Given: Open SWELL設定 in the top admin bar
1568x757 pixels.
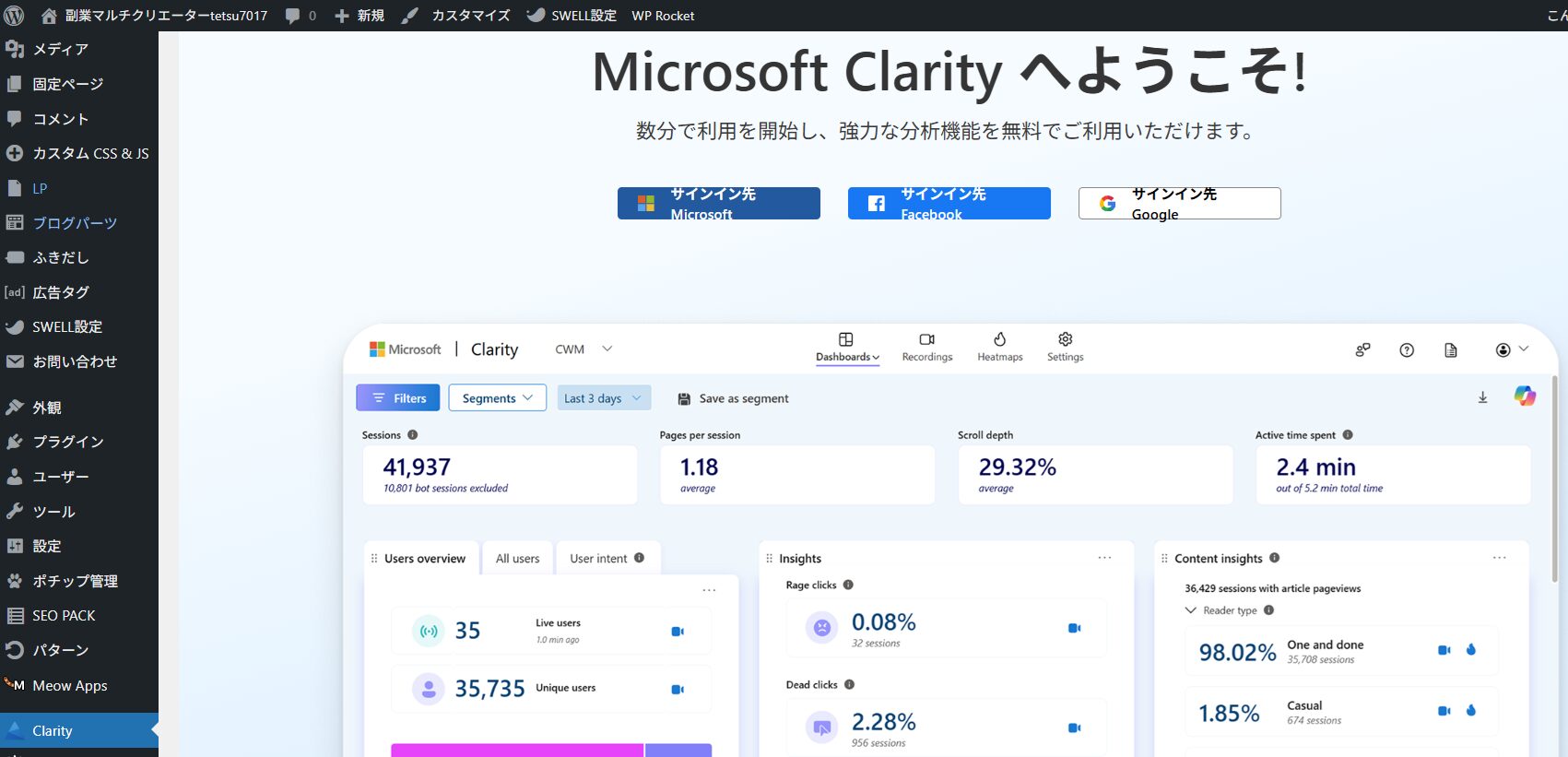Looking at the screenshot, I should click(x=572, y=16).
